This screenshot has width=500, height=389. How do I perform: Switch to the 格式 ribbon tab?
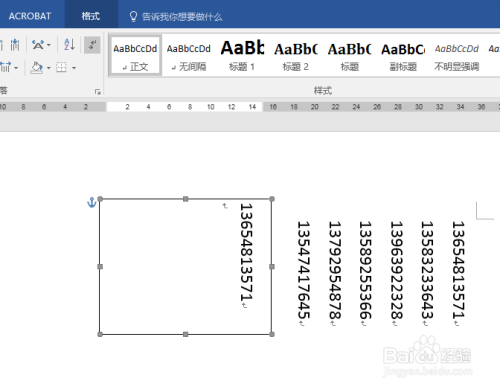pos(91,16)
